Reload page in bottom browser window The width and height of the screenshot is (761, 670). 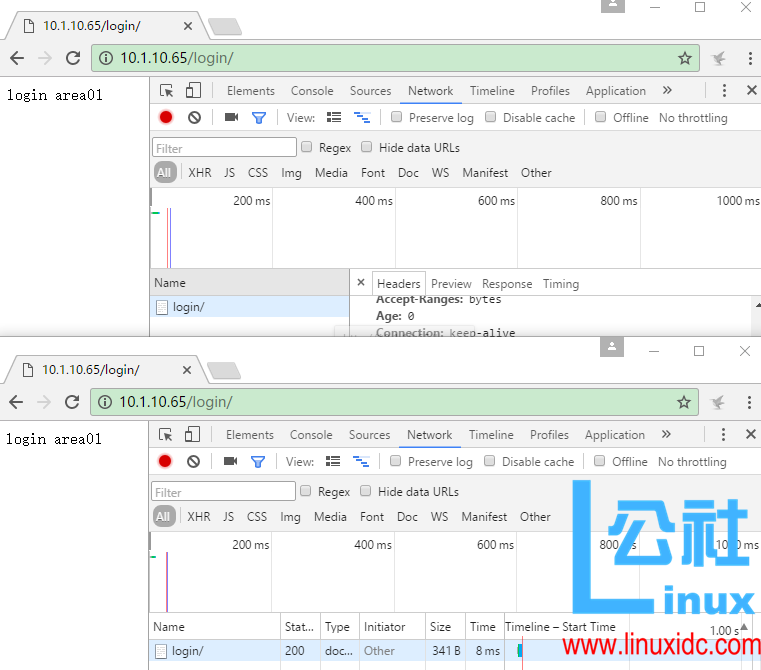tap(72, 402)
